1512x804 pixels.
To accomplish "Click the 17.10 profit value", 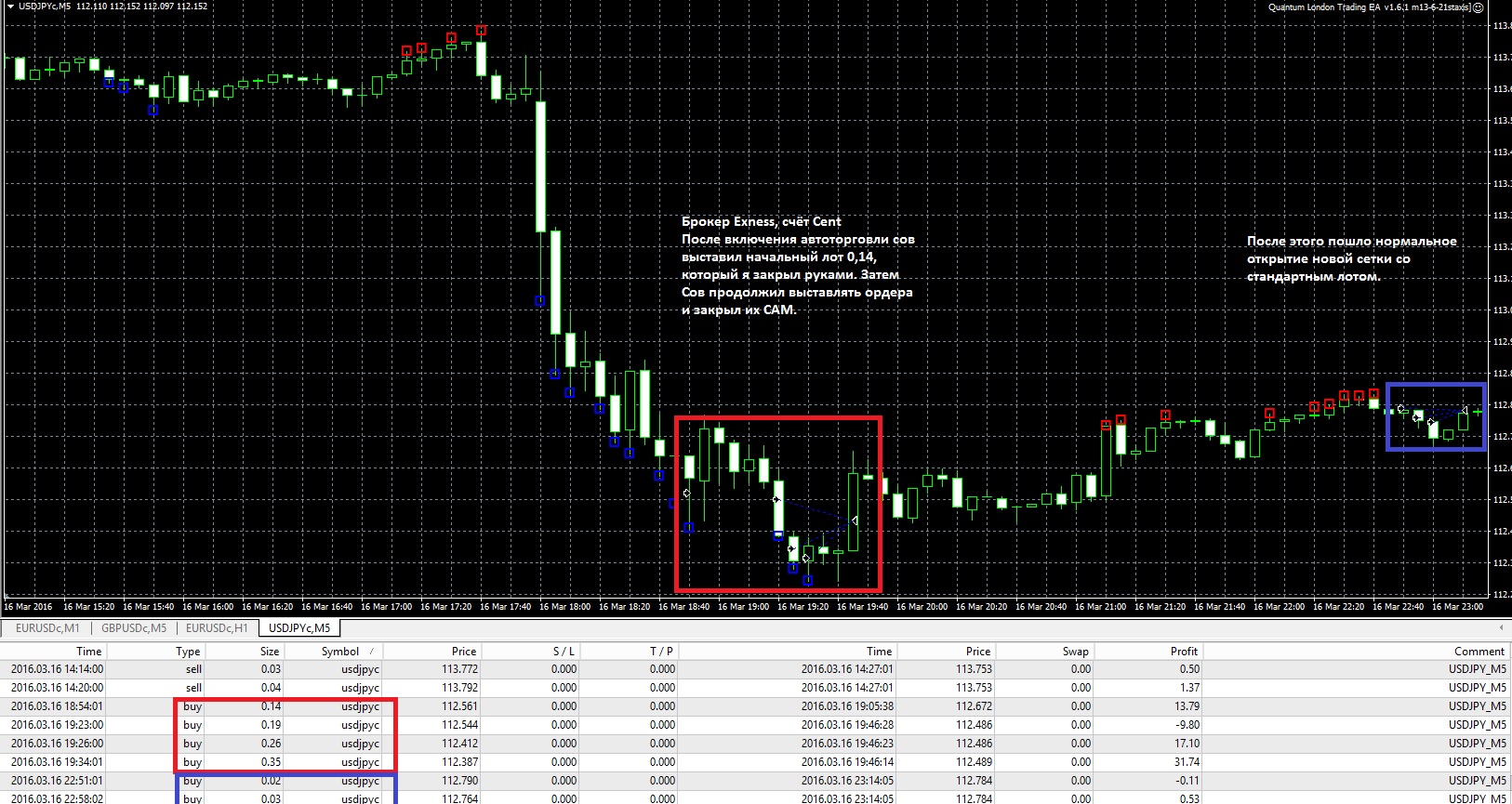I will tap(1187, 744).
